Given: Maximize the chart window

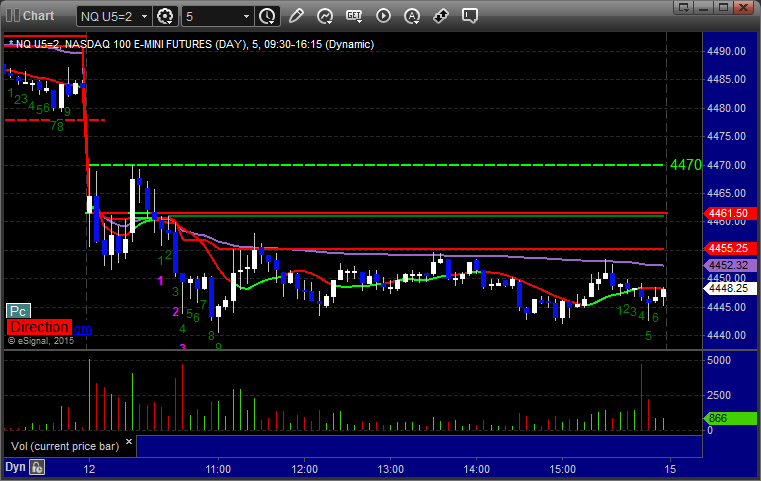Looking at the screenshot, I should tap(724, 7).
